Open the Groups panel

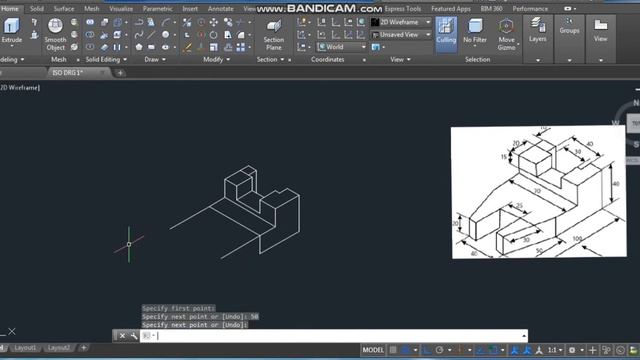click(569, 26)
